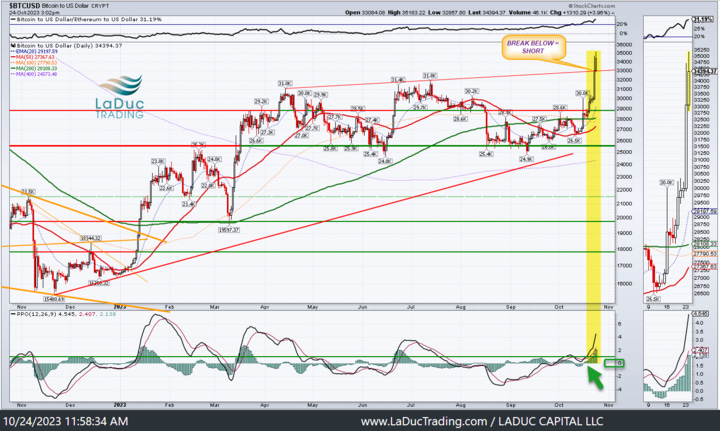Click the 30.0K label in zoomed panel
The image size is (720, 431).
[667, 182]
